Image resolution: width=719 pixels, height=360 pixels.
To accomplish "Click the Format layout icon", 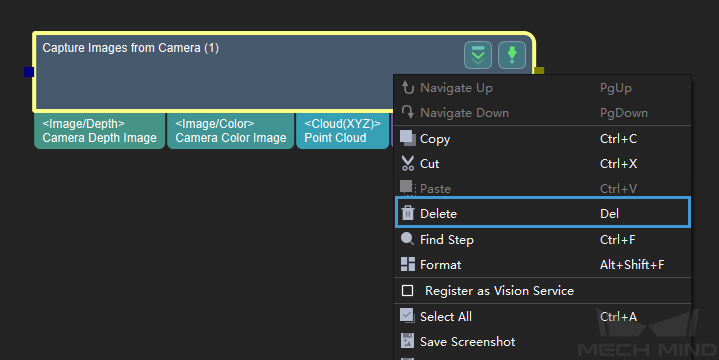I will (x=408, y=264).
